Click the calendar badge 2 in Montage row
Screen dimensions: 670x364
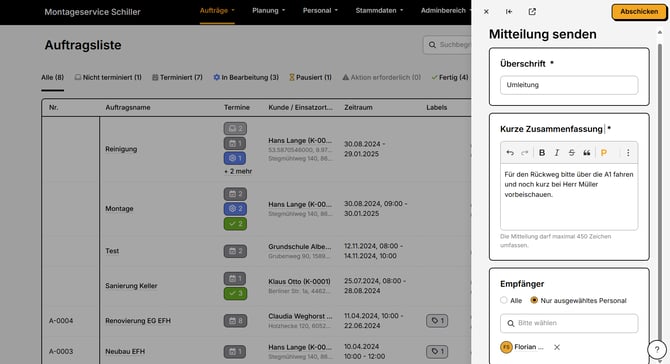pyautogui.click(x=235, y=194)
